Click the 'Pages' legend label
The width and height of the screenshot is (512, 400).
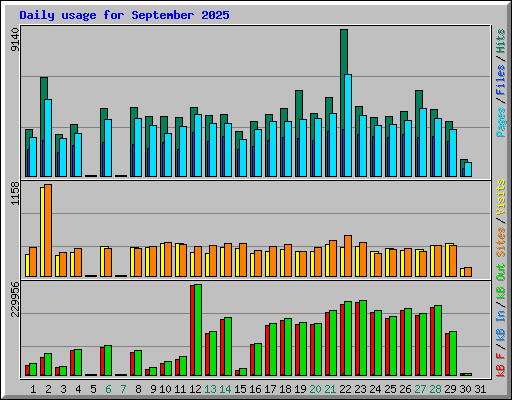501,122
